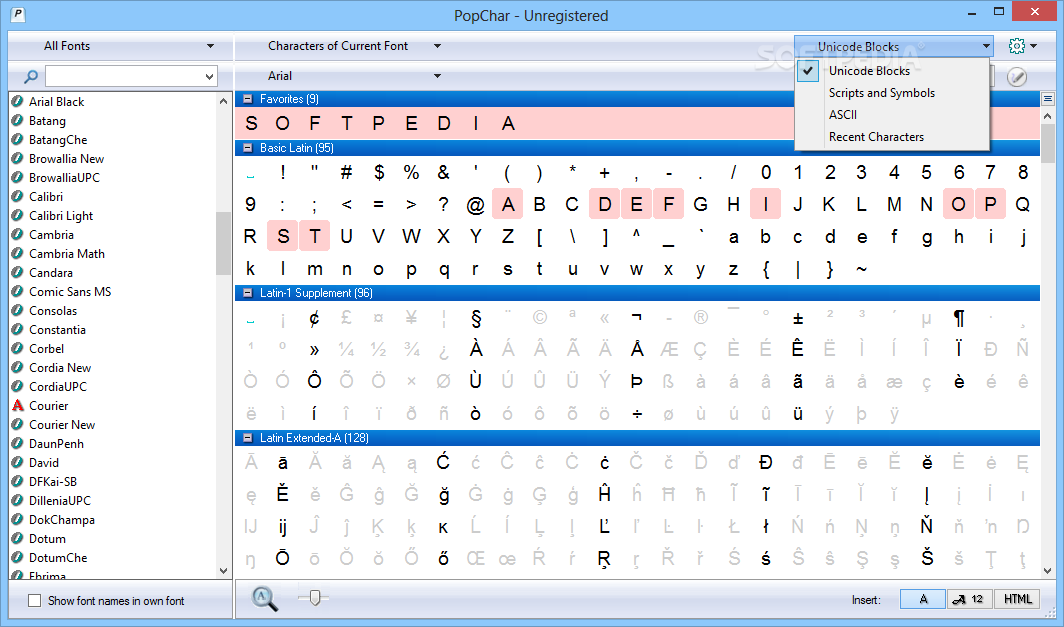Choose Scripts and Symbols from menu

(x=881, y=93)
